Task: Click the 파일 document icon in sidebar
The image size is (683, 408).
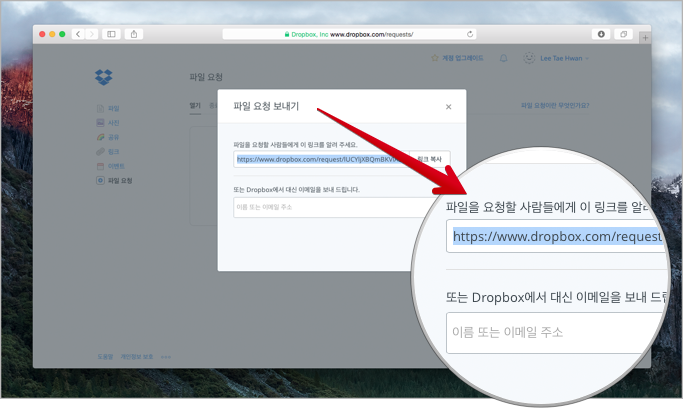Action: pyautogui.click(x=100, y=108)
